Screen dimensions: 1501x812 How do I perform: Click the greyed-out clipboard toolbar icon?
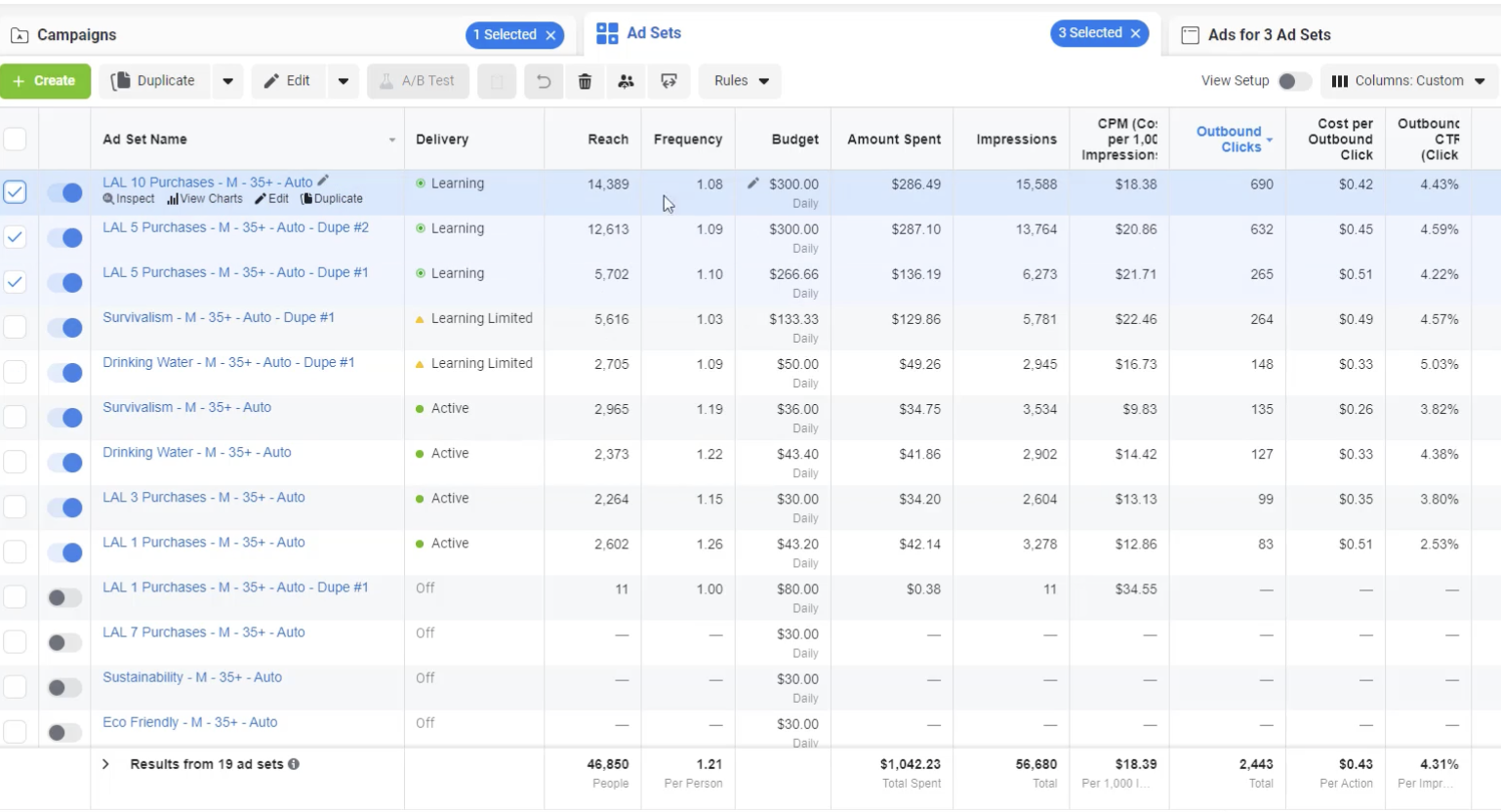(x=497, y=81)
